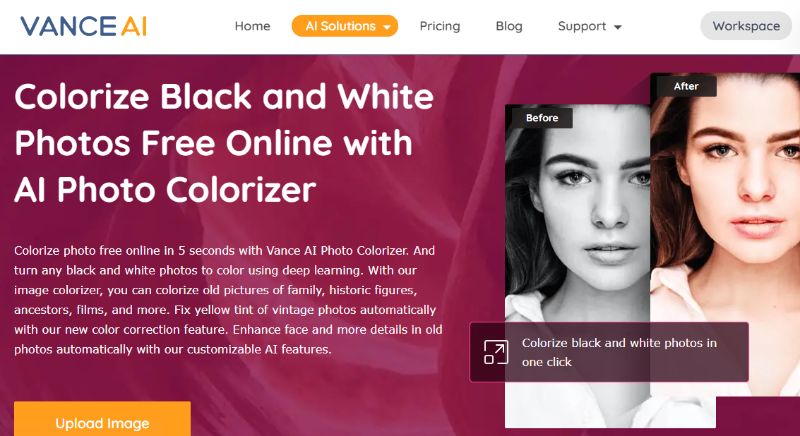
Task: Go to the Pricing page
Action: (440, 26)
